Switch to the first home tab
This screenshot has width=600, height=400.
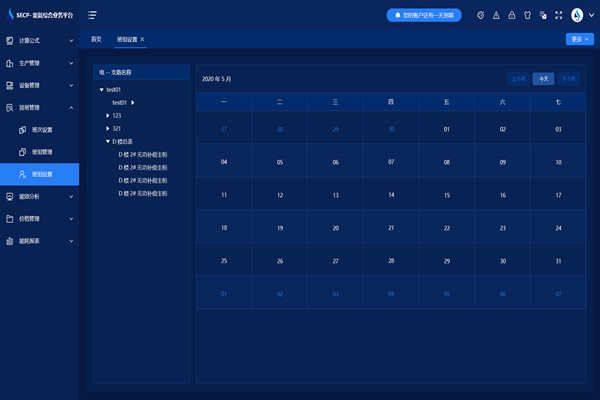(96, 39)
